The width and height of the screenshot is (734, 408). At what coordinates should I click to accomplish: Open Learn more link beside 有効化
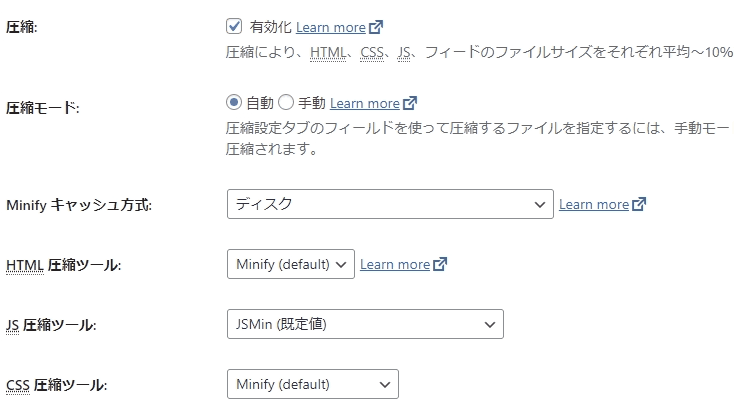[331, 28]
